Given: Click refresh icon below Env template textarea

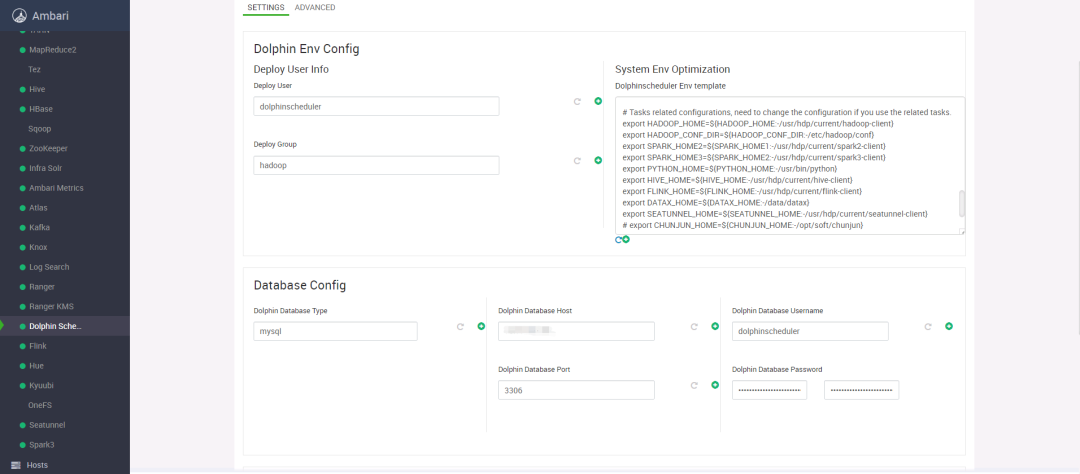Looking at the screenshot, I should (x=619, y=240).
